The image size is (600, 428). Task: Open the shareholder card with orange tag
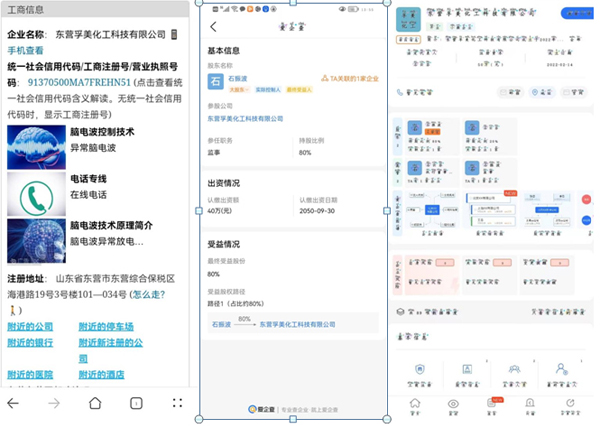pyautogui.click(x=433, y=136)
